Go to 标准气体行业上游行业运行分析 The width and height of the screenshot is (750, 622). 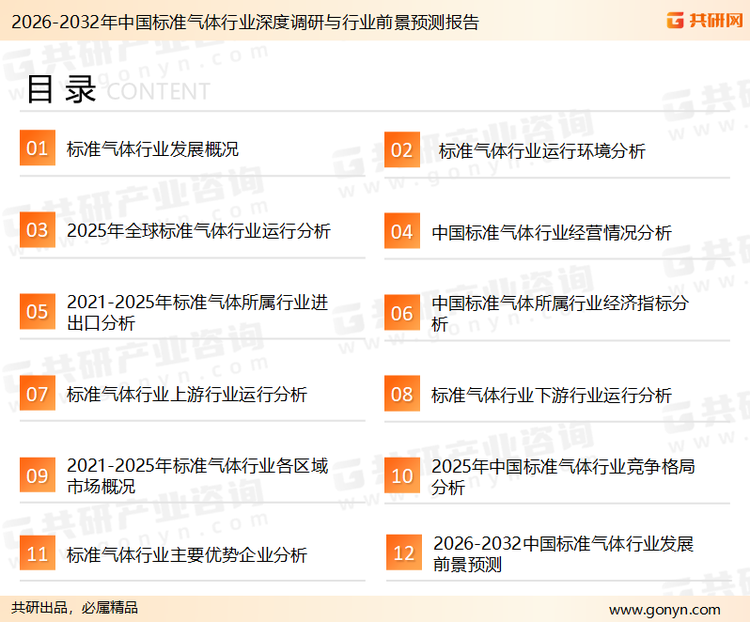(x=187, y=395)
